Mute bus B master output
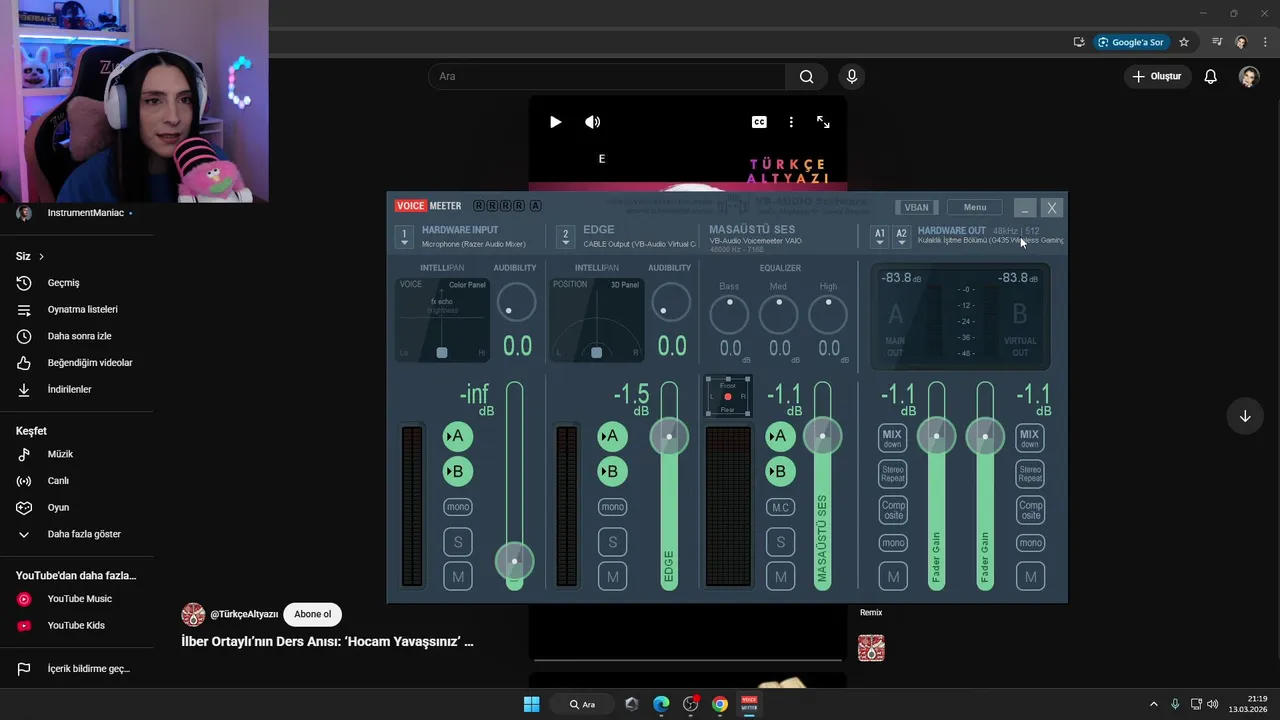This screenshot has width=1280, height=720. (x=1030, y=576)
